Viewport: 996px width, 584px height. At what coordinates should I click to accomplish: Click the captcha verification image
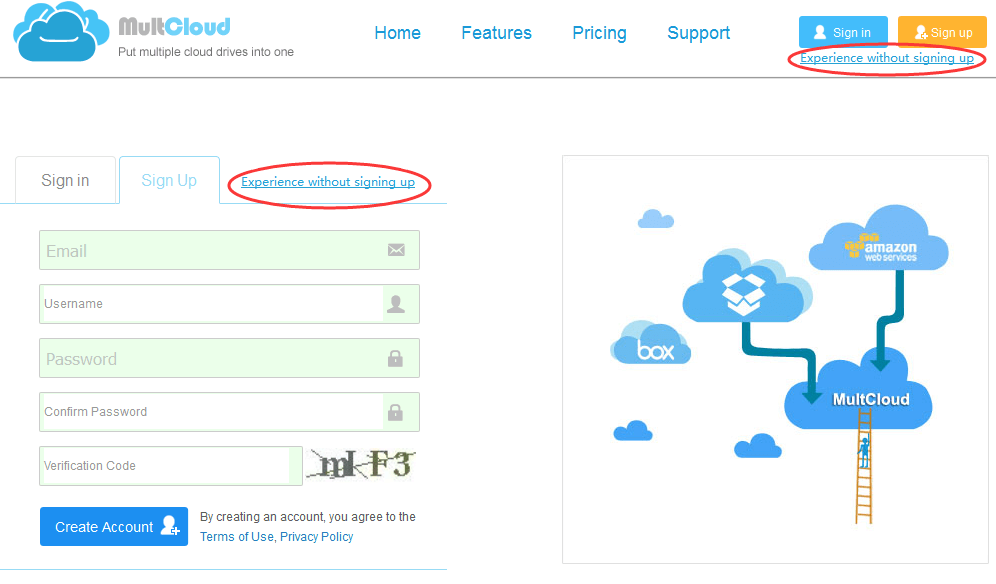[361, 465]
